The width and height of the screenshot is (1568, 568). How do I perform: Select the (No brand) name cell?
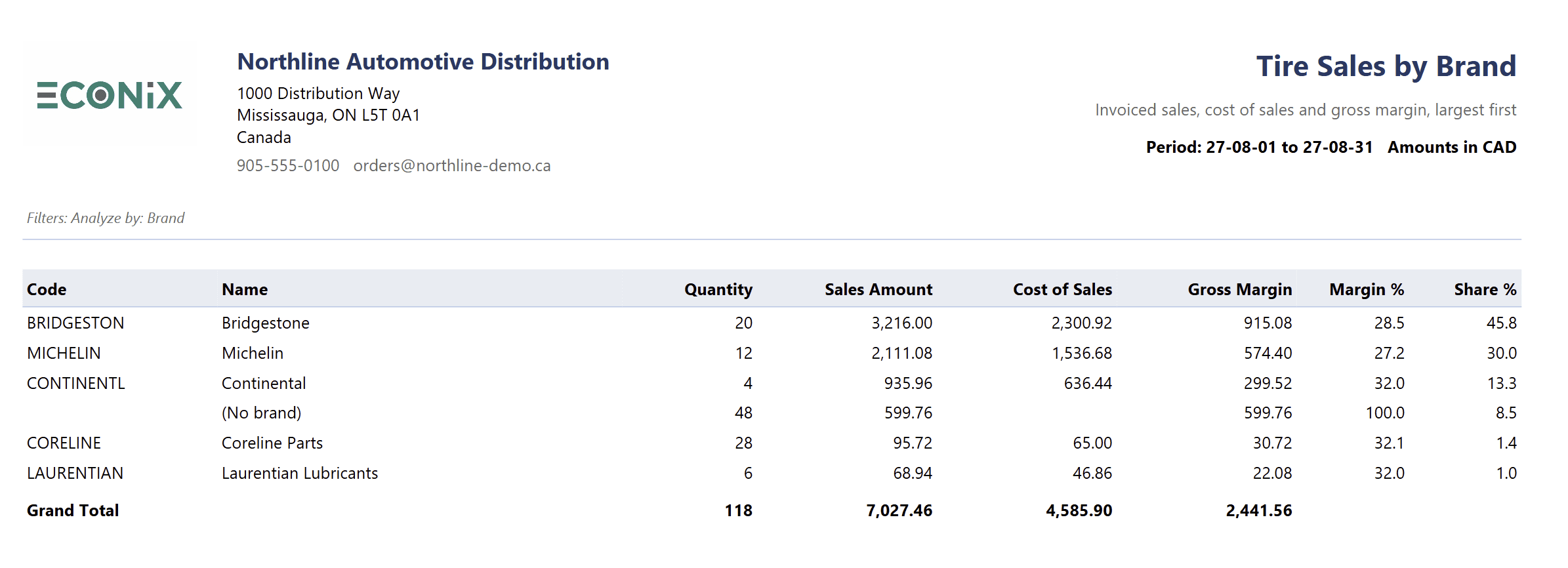(x=262, y=413)
